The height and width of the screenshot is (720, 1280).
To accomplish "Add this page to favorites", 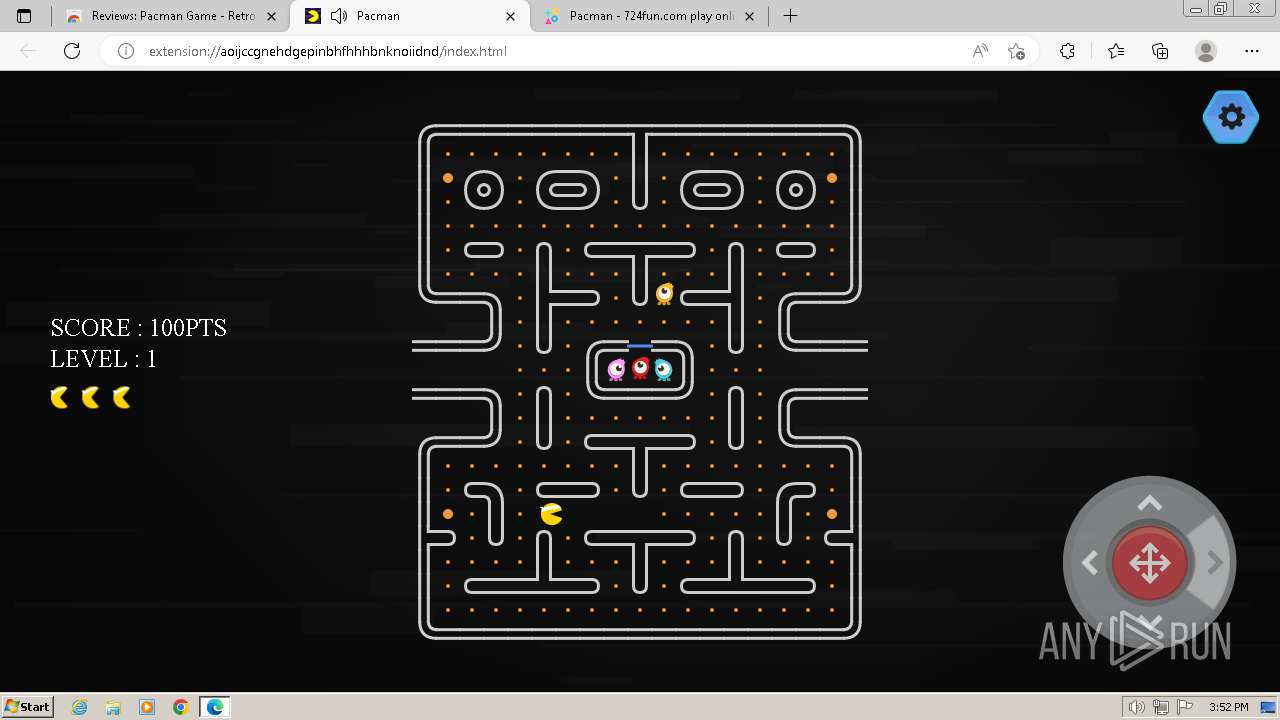I will click(1016, 51).
